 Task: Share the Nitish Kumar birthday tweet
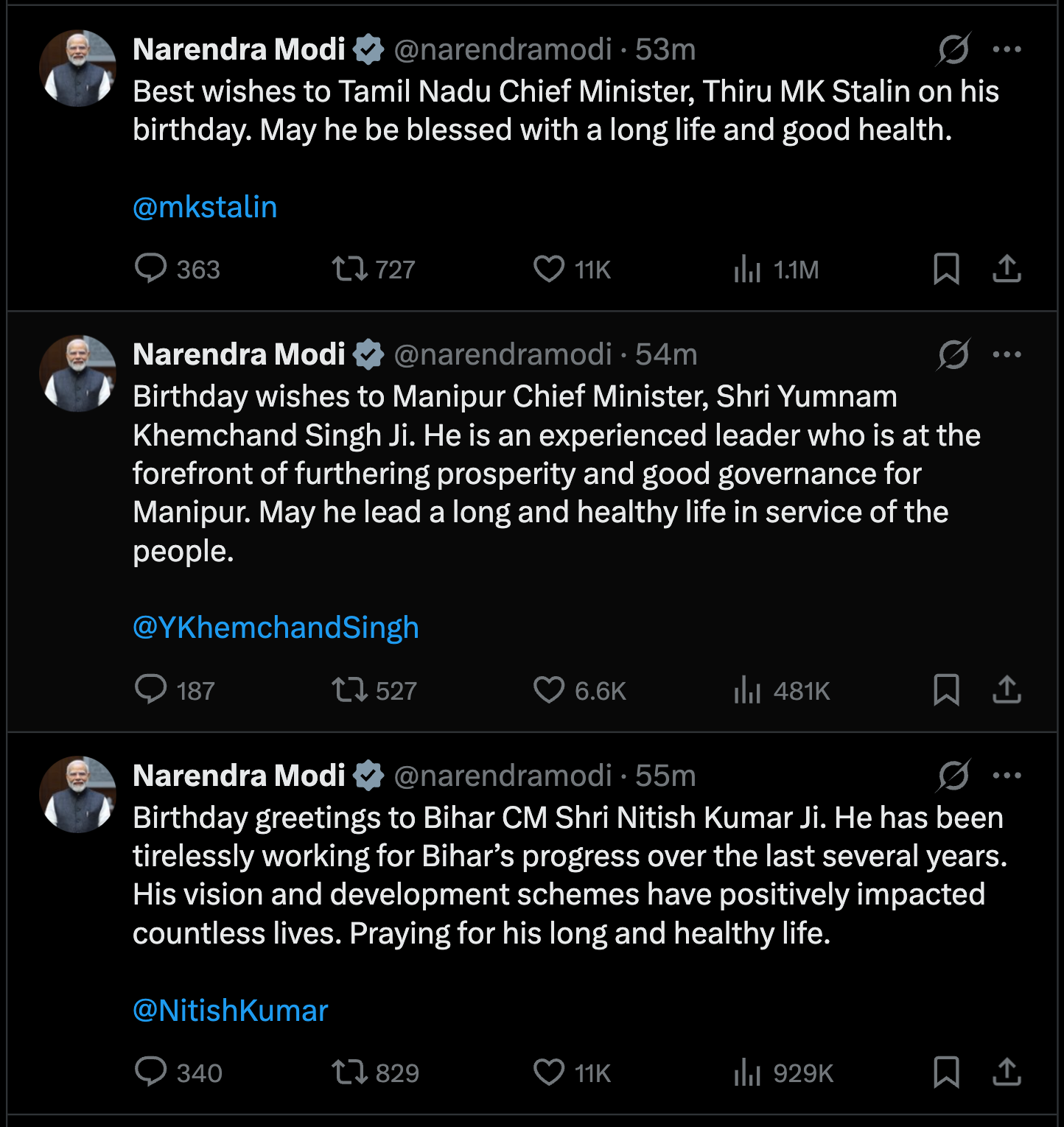coord(1007,1072)
